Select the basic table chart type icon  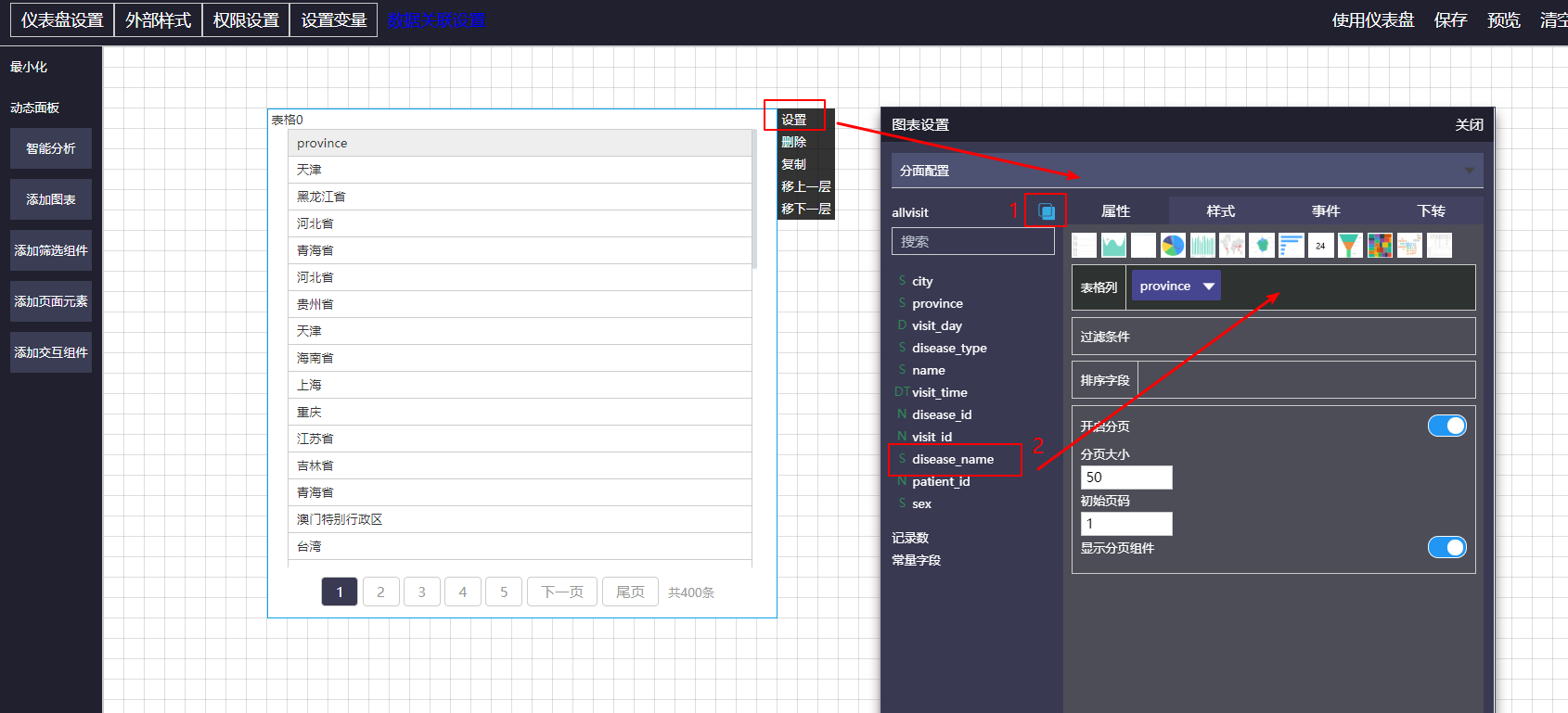pyautogui.click(x=1084, y=245)
